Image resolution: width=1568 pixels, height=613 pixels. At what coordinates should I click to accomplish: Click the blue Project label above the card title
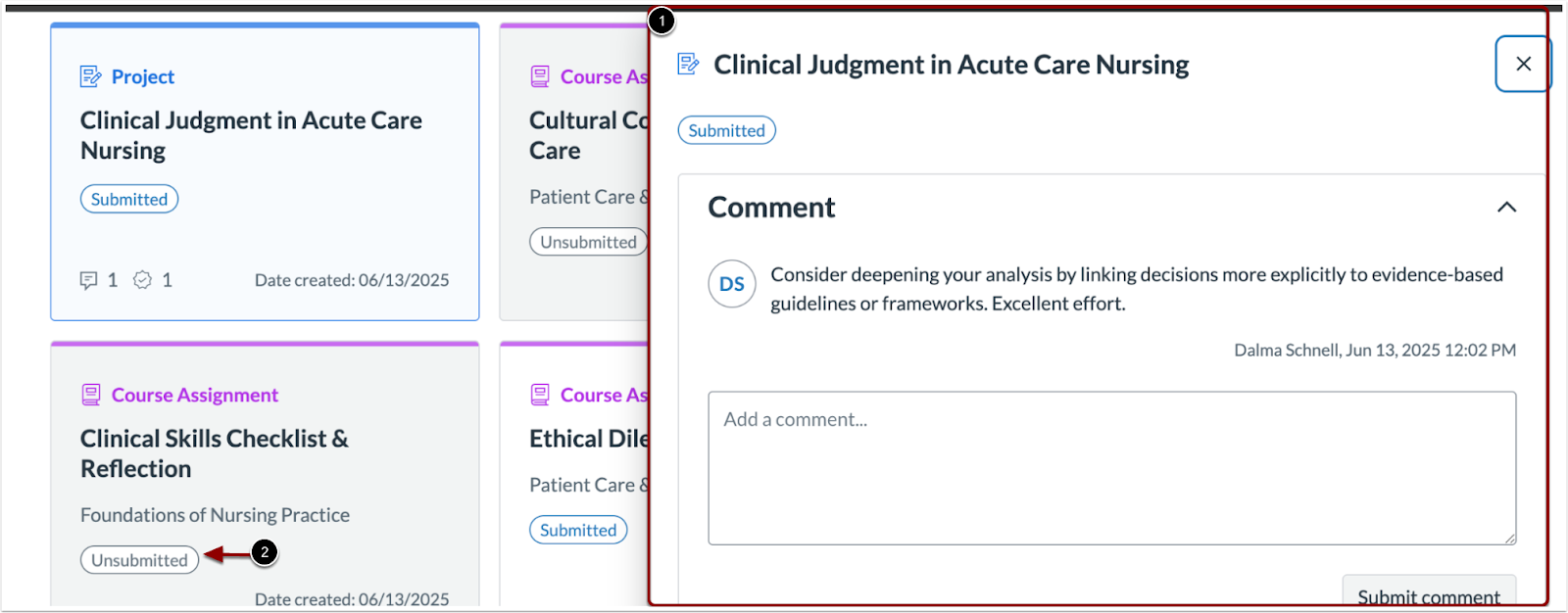(x=141, y=75)
